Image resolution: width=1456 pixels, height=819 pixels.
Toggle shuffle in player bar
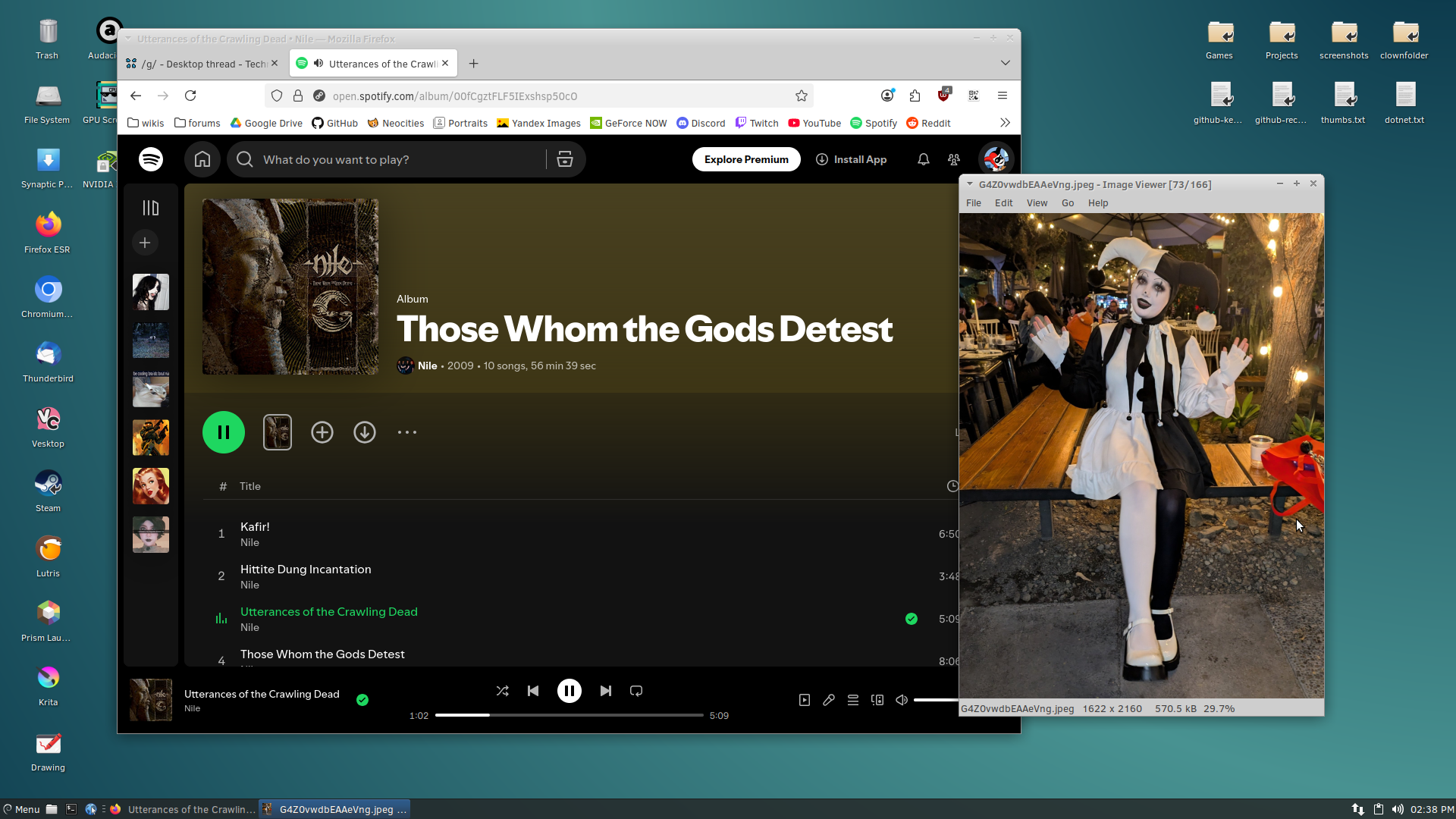(x=502, y=691)
